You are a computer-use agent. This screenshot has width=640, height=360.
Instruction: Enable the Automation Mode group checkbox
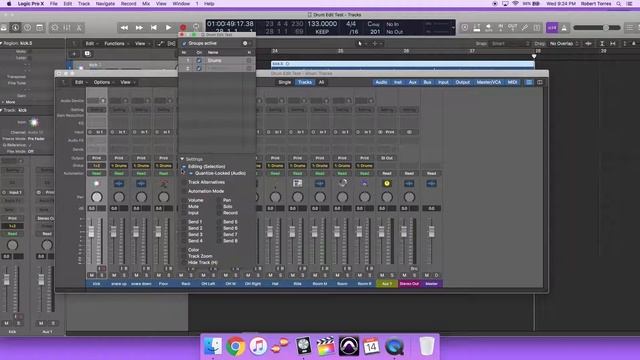click(184, 191)
